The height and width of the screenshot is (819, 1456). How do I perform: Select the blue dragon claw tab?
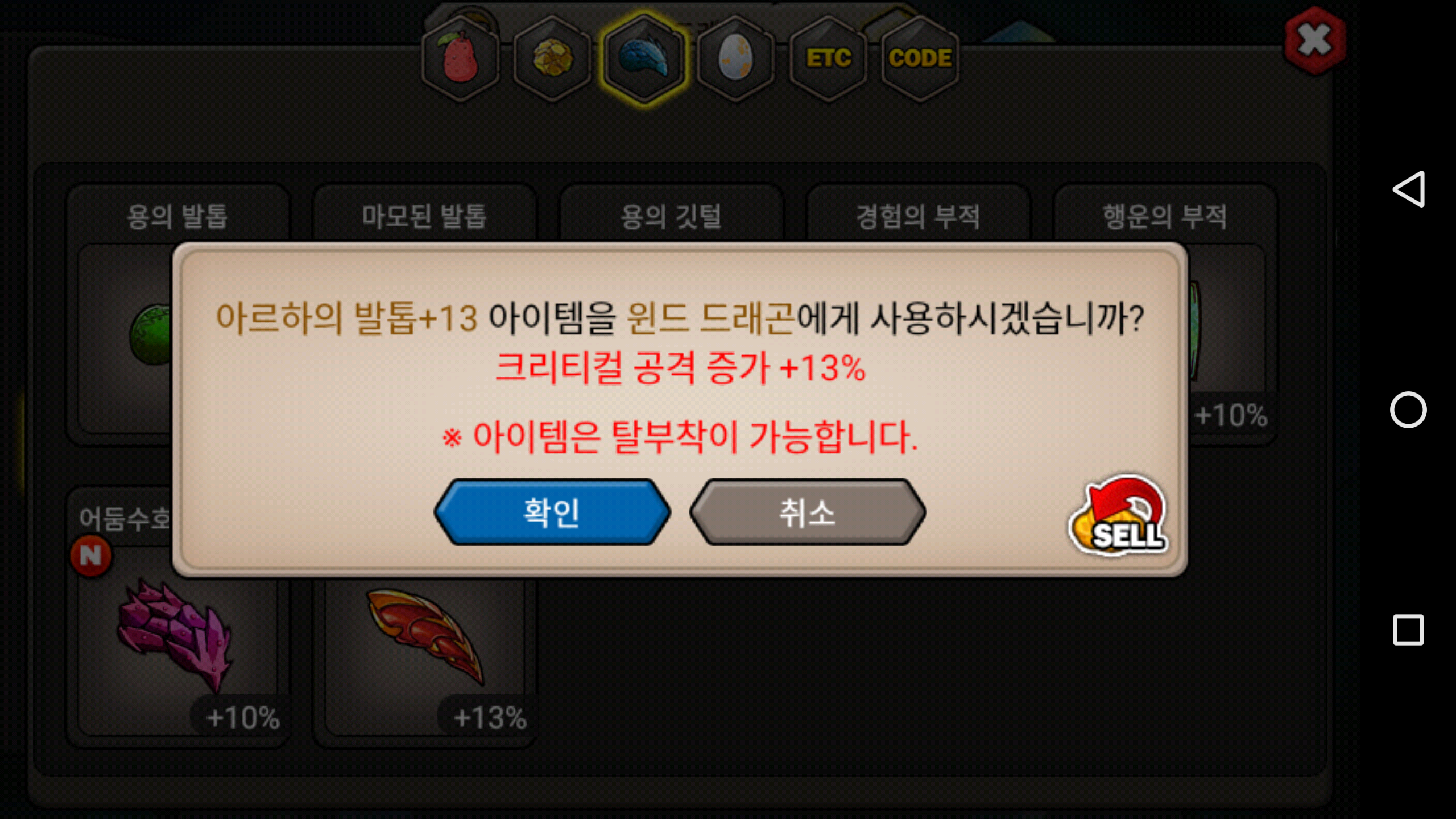[644, 59]
